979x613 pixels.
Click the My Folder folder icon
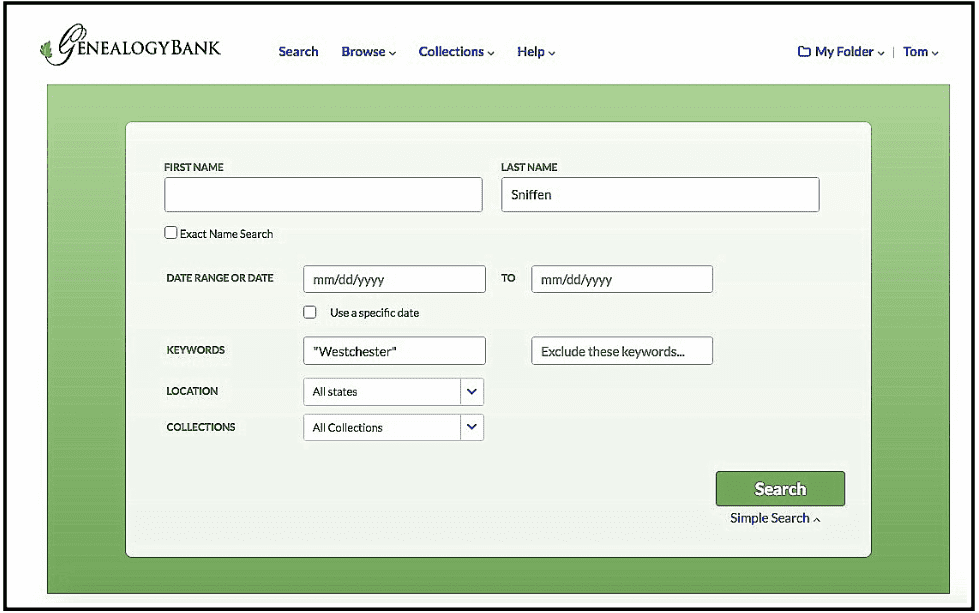[804, 52]
